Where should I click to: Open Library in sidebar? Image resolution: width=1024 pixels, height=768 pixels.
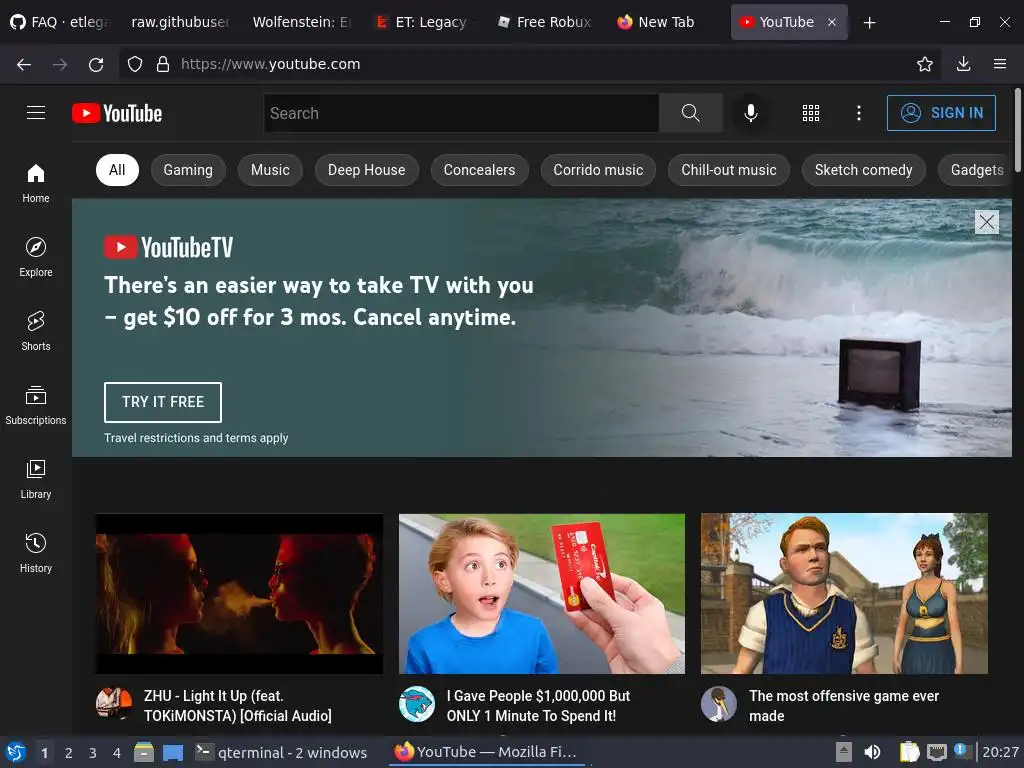[x=36, y=479]
